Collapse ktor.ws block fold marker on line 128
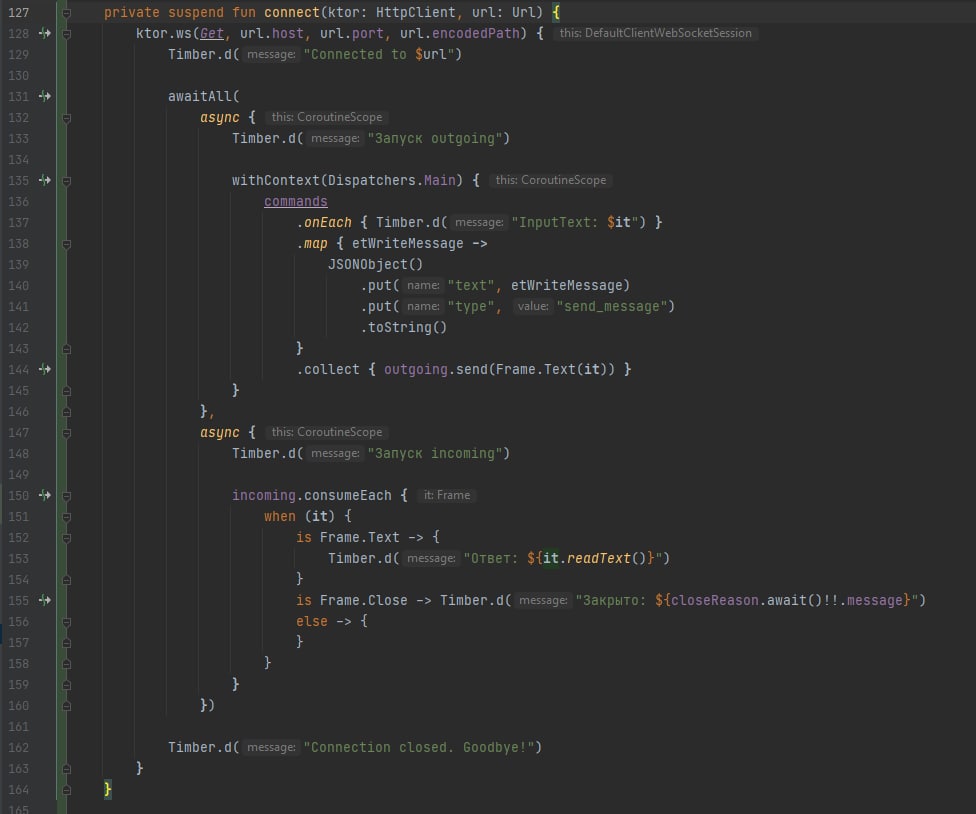 [x=67, y=34]
